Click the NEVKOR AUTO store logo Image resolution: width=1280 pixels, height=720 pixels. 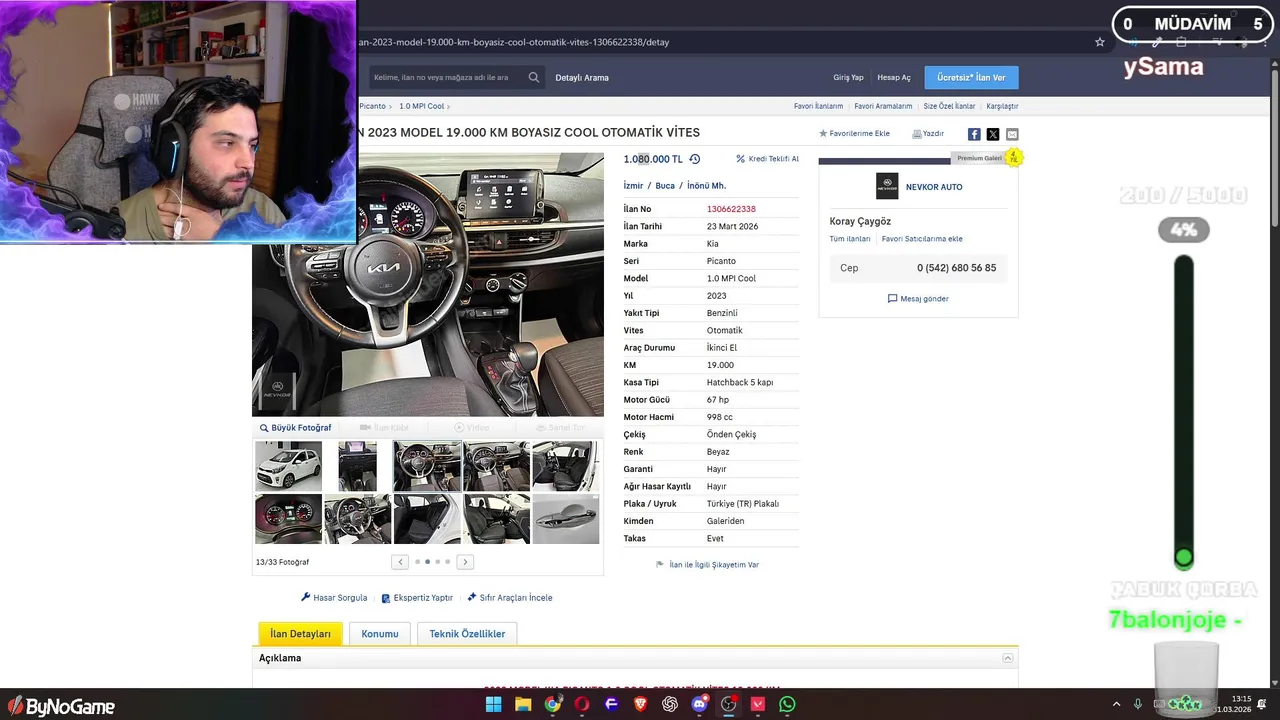tap(887, 186)
